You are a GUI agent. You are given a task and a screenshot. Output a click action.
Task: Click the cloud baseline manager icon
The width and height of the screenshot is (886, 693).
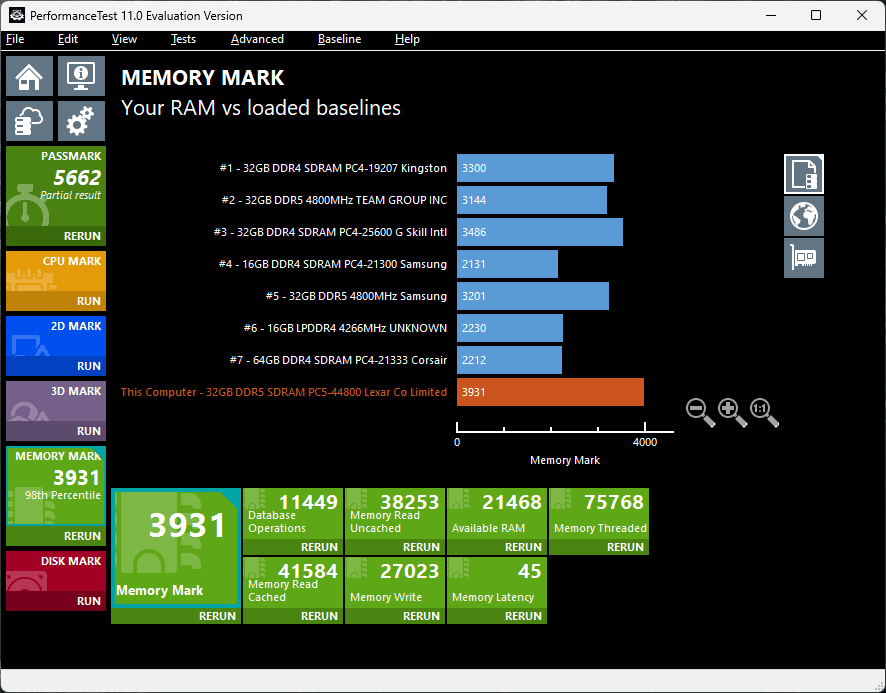pyautogui.click(x=30, y=121)
